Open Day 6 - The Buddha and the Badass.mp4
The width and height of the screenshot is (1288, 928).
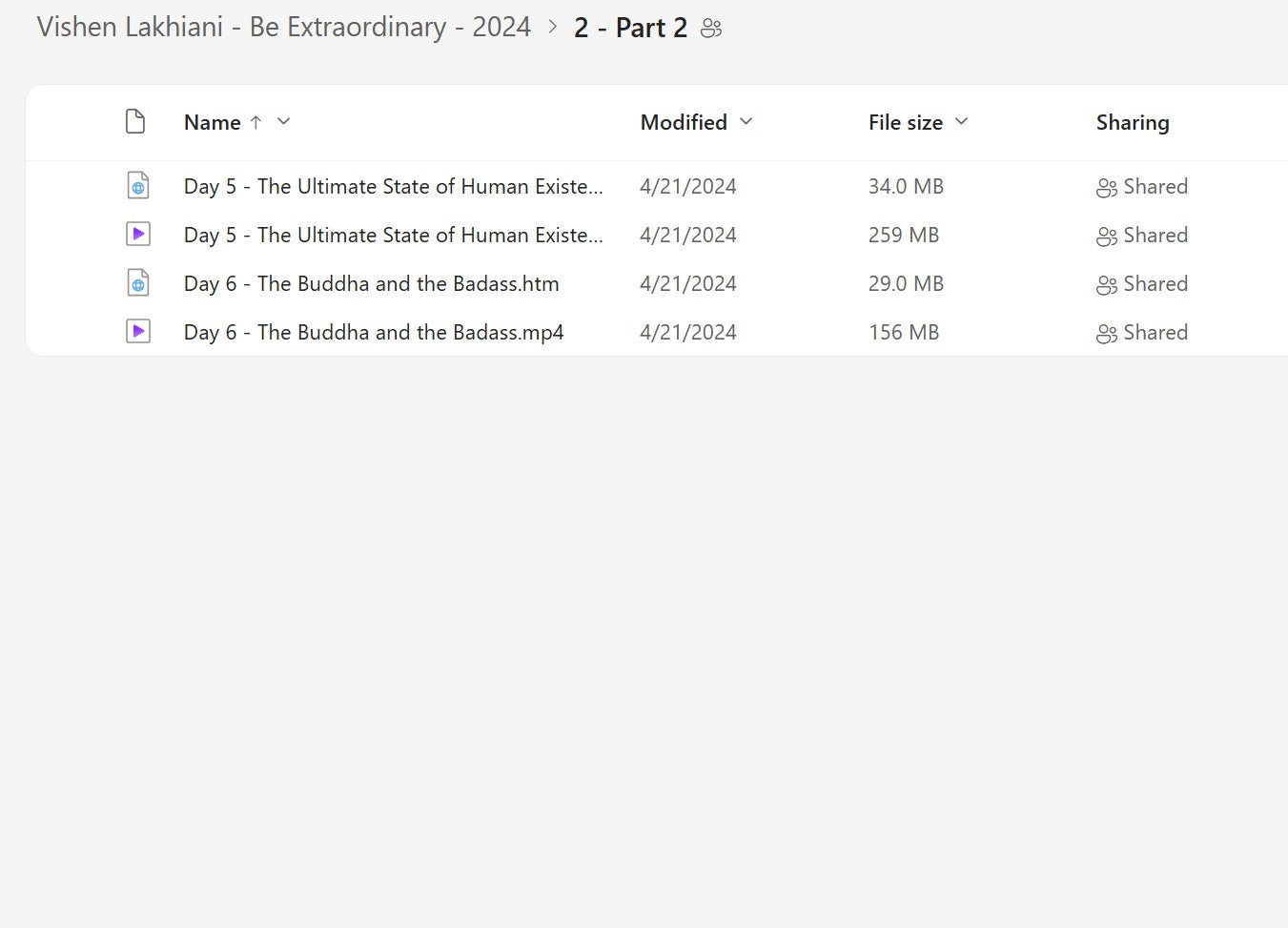[x=373, y=332]
